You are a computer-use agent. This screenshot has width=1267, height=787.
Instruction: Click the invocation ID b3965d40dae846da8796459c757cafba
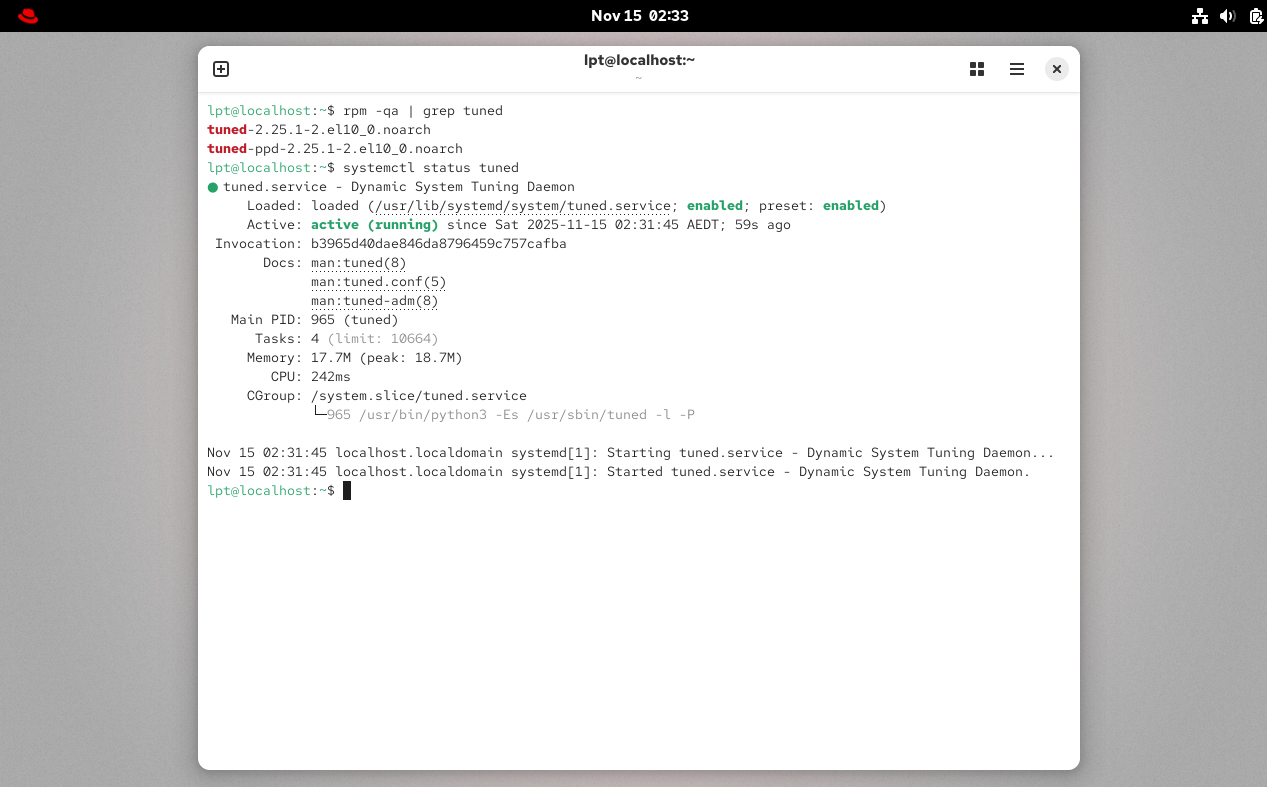click(438, 244)
